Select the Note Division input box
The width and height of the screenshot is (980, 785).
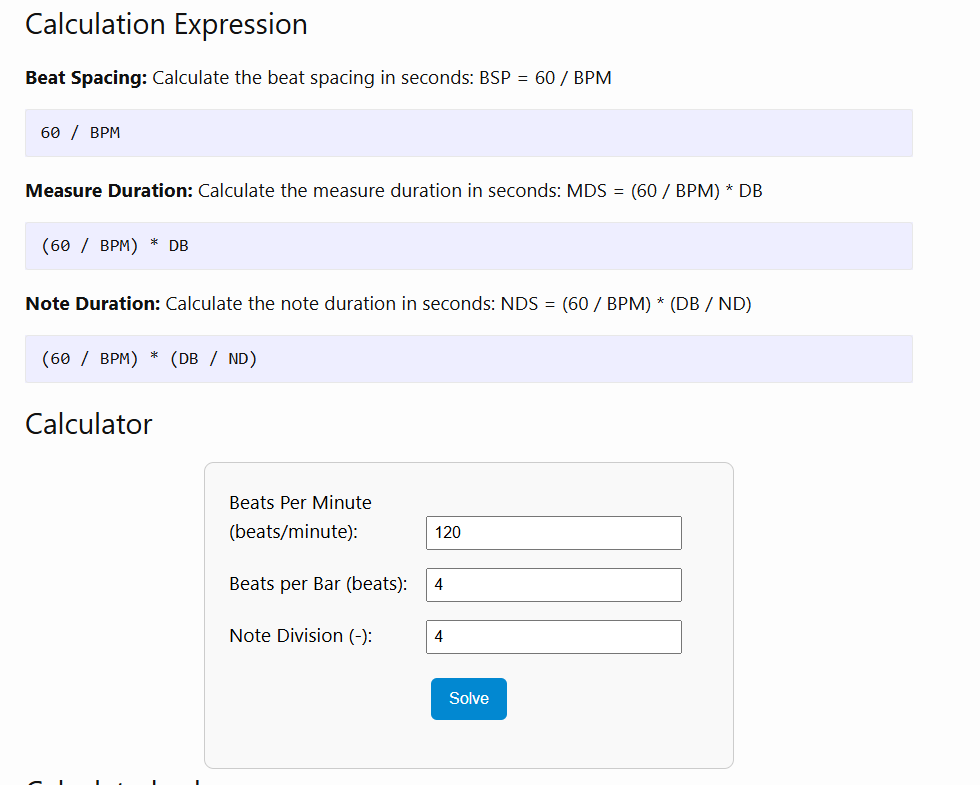click(x=553, y=637)
